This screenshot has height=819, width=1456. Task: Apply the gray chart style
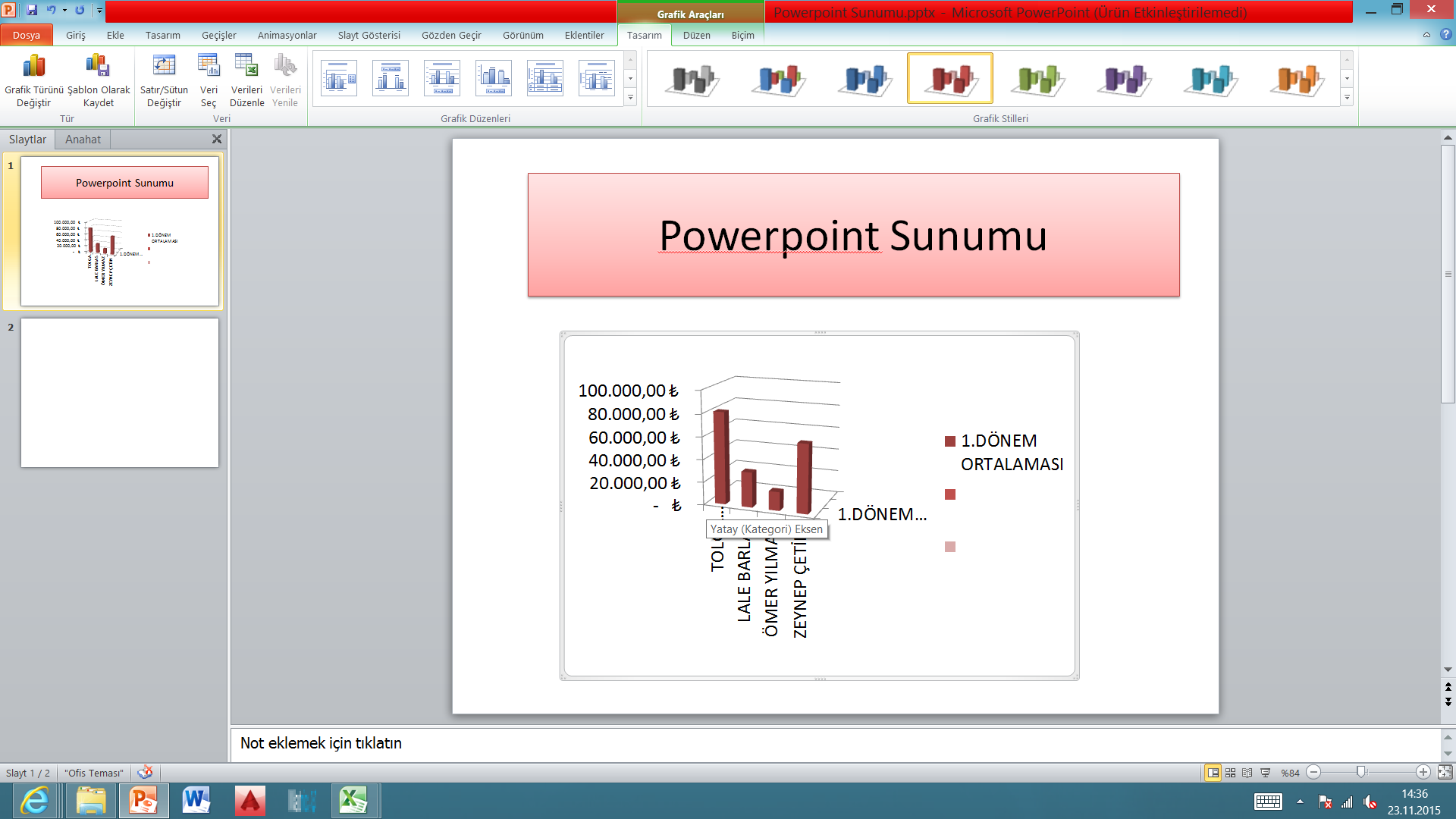(x=692, y=78)
